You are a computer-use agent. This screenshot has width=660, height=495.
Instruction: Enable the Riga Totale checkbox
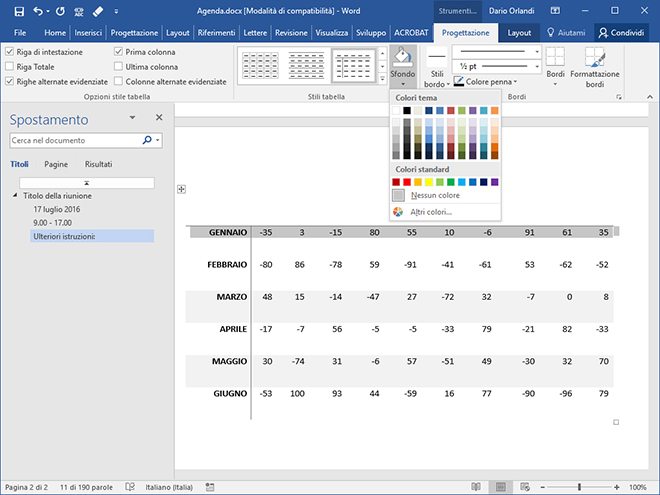click(11, 66)
